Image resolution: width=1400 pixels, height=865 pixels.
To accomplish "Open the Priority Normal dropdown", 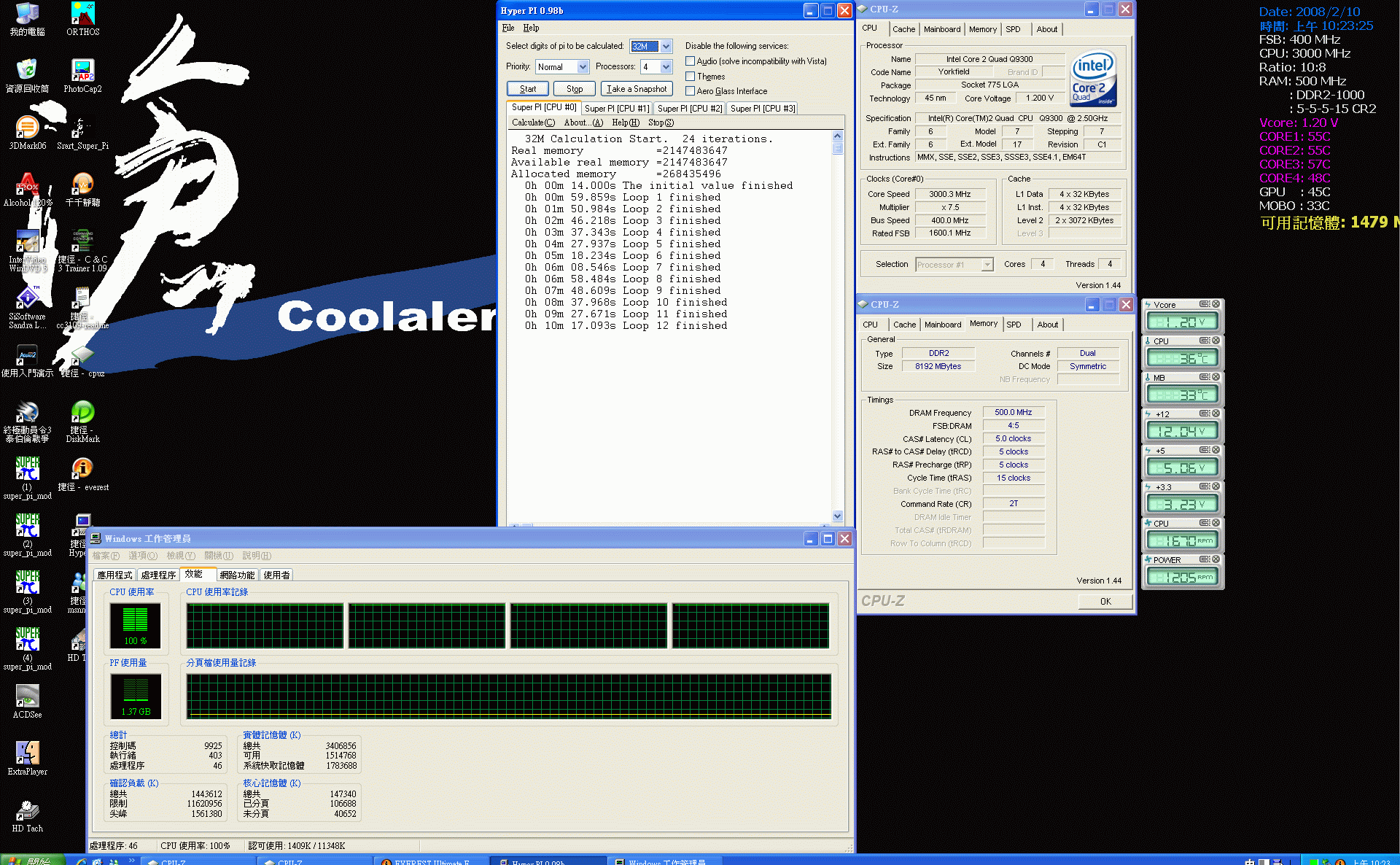I will [583, 67].
